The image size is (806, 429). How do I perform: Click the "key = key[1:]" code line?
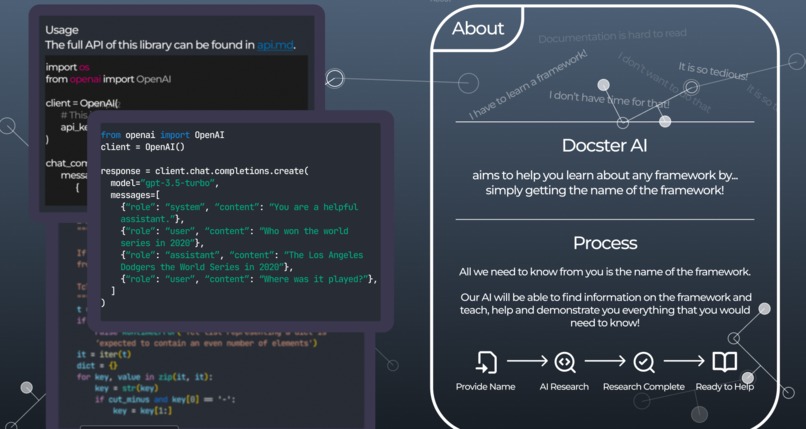click(142, 411)
